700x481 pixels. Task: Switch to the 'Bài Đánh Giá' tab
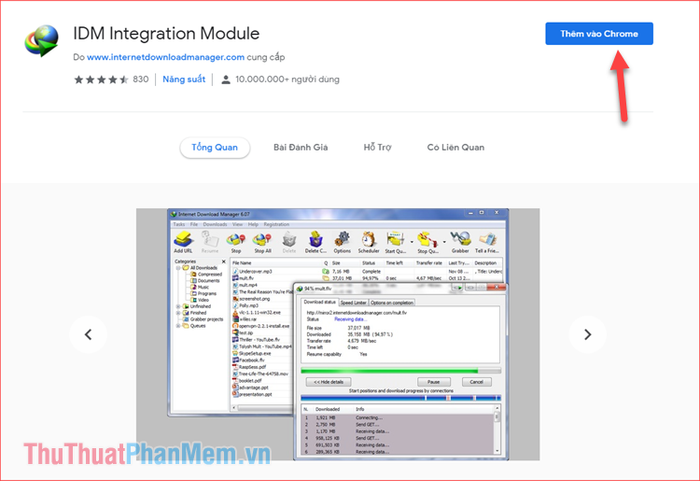click(x=300, y=147)
